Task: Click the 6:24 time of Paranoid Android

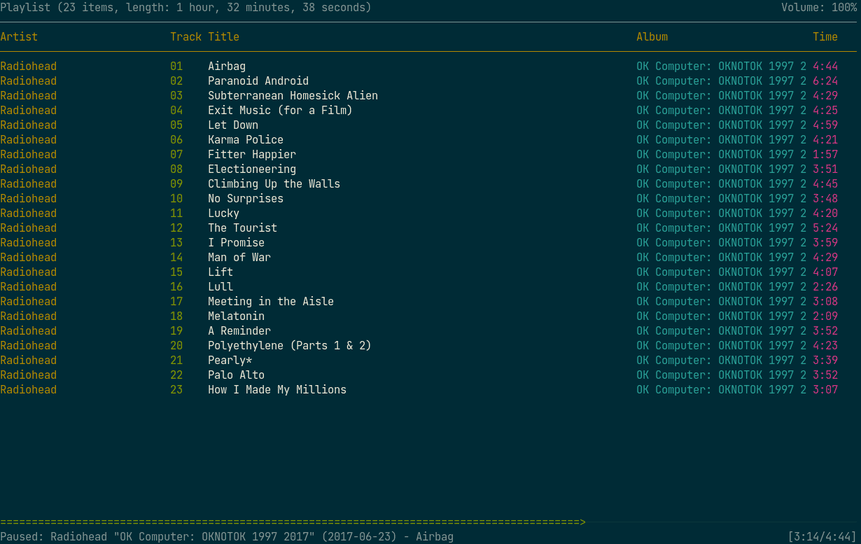Action: click(825, 81)
